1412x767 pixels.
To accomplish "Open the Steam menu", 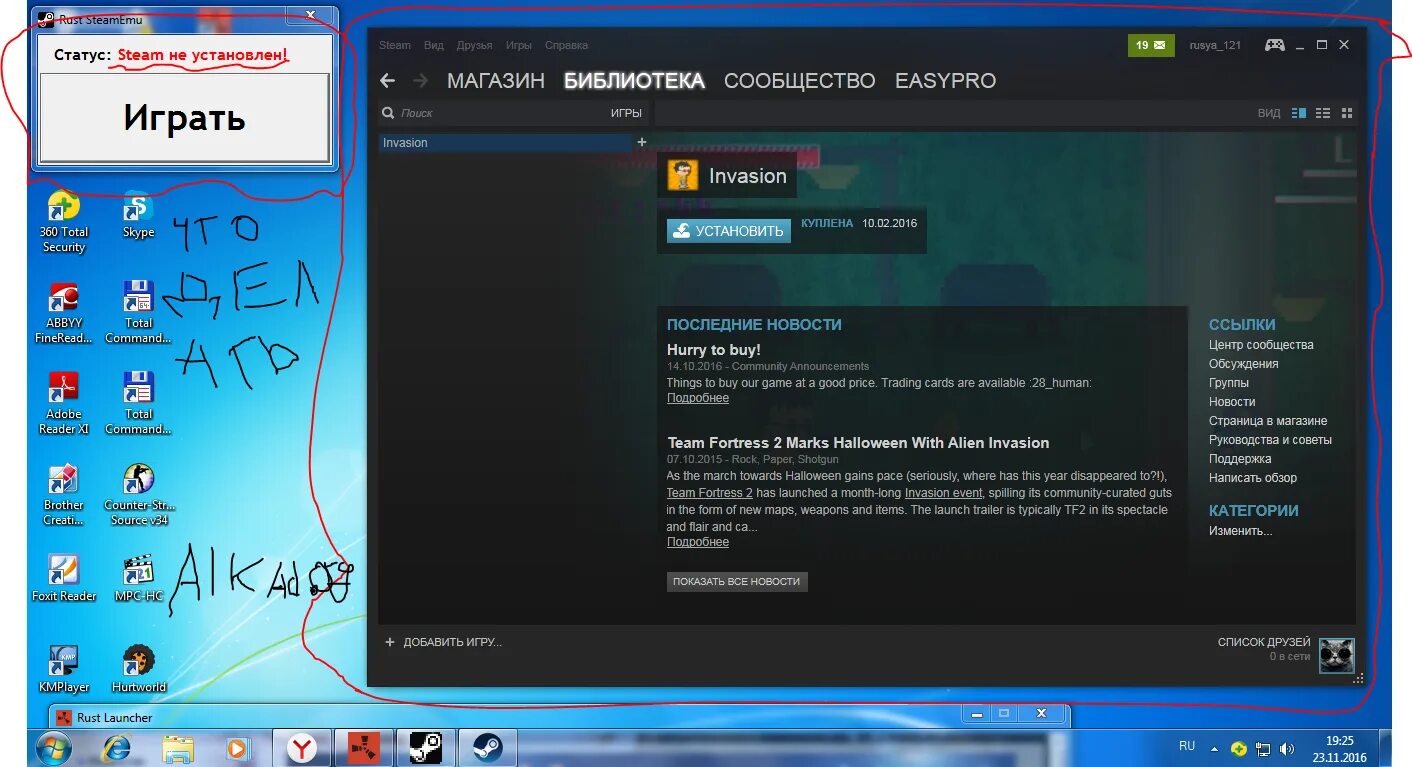I will point(394,45).
